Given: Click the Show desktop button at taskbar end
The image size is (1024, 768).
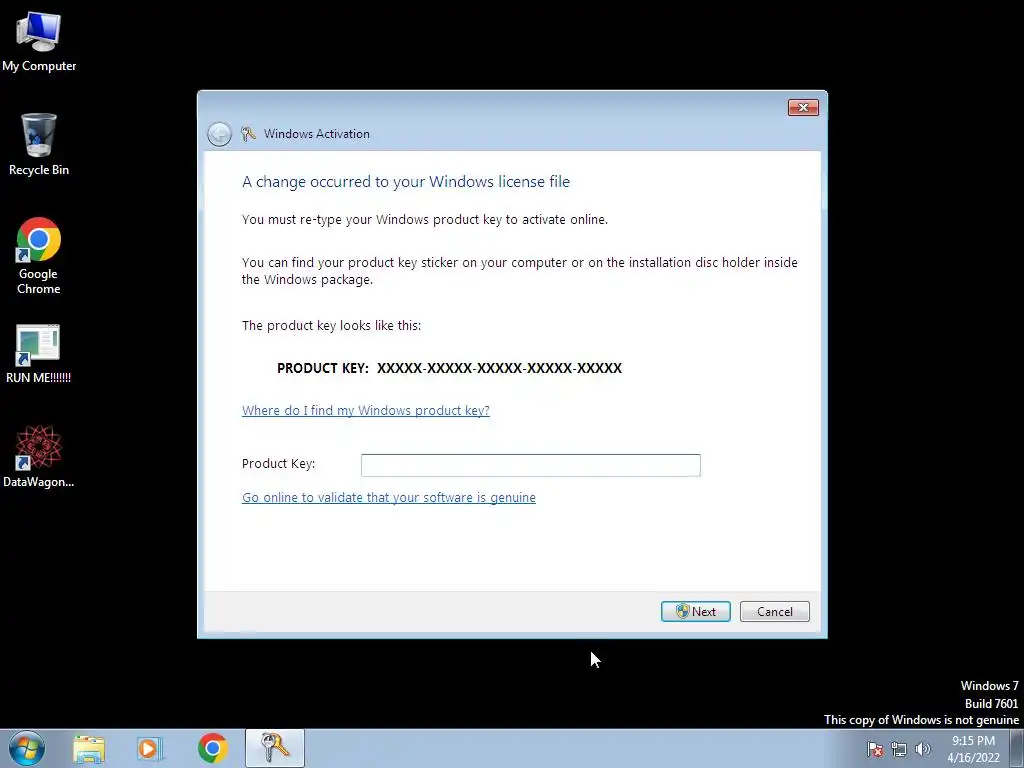Looking at the screenshot, I should [x=1017, y=748].
